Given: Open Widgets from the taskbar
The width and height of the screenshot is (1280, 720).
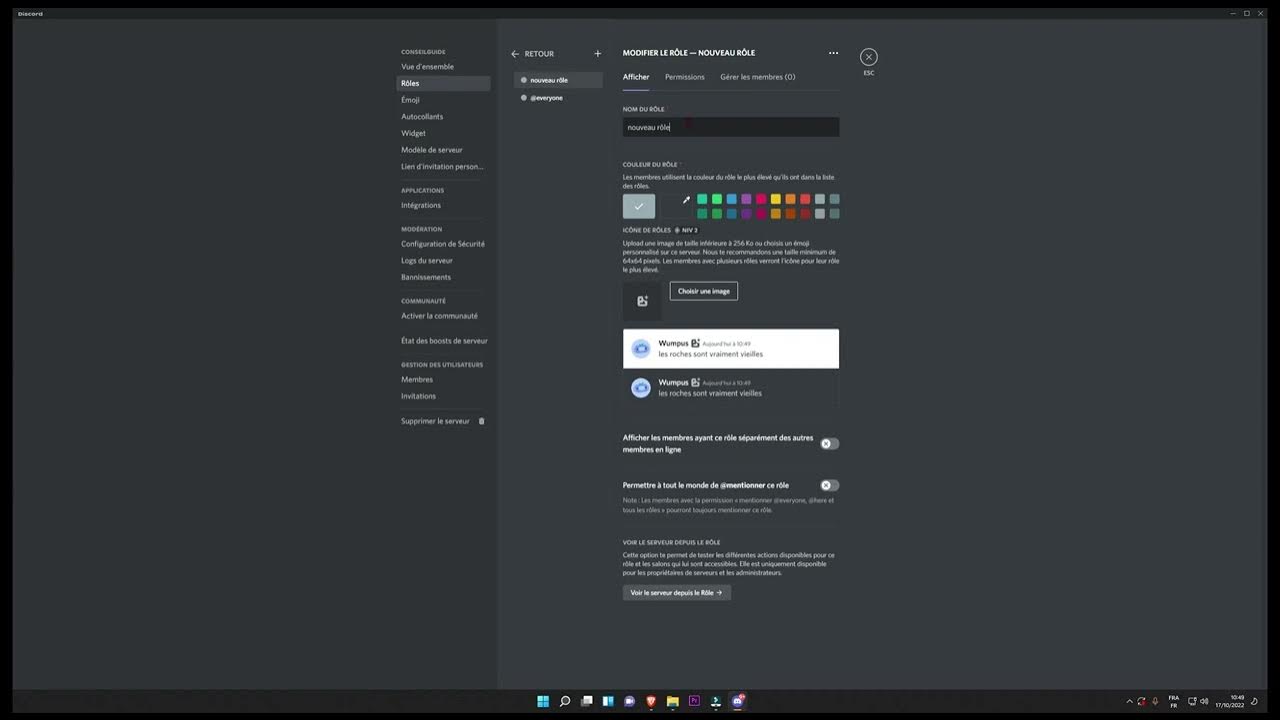Looking at the screenshot, I should (x=608, y=701).
